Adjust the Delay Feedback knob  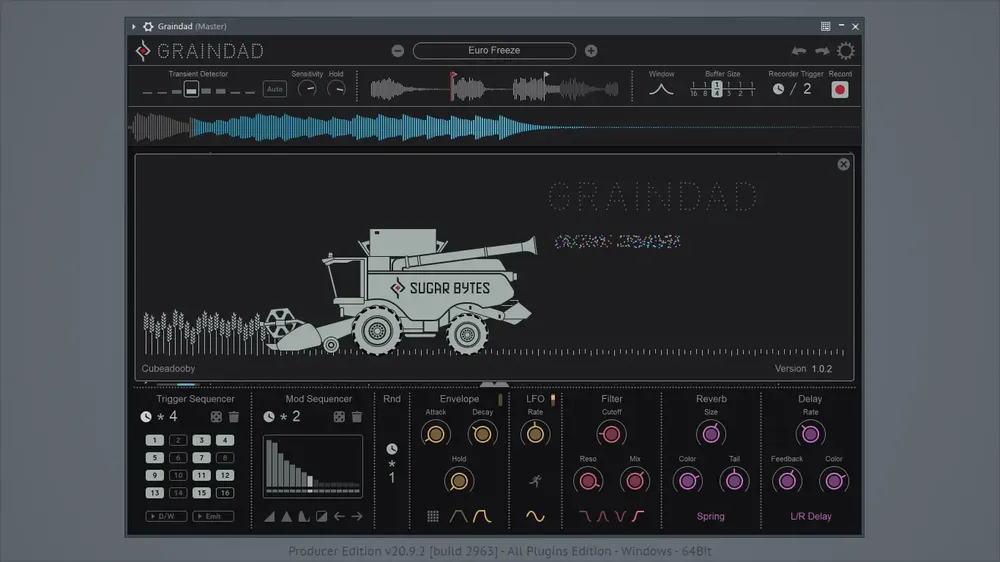coord(787,481)
